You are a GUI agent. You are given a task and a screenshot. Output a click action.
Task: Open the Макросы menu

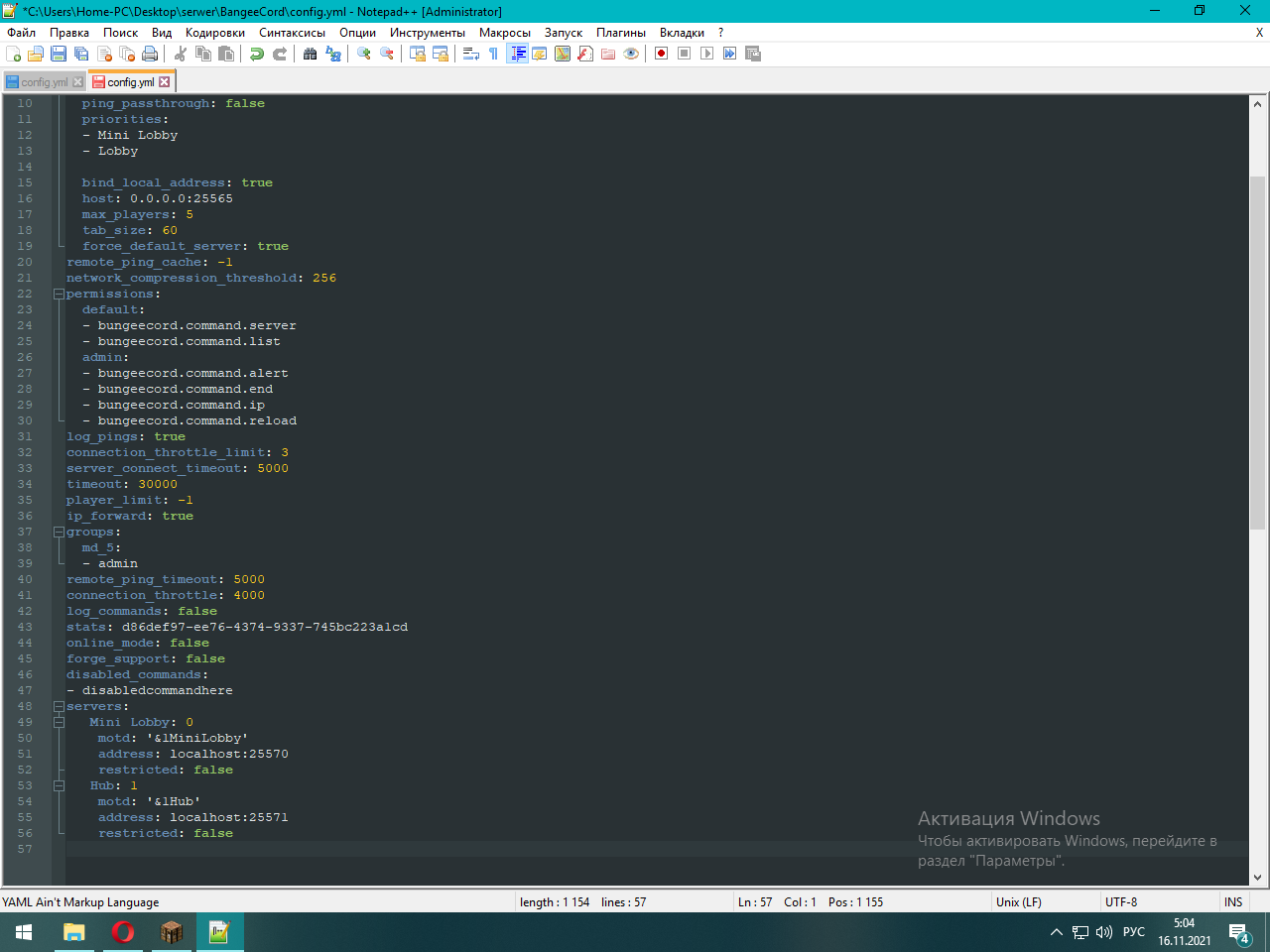pyautogui.click(x=505, y=33)
